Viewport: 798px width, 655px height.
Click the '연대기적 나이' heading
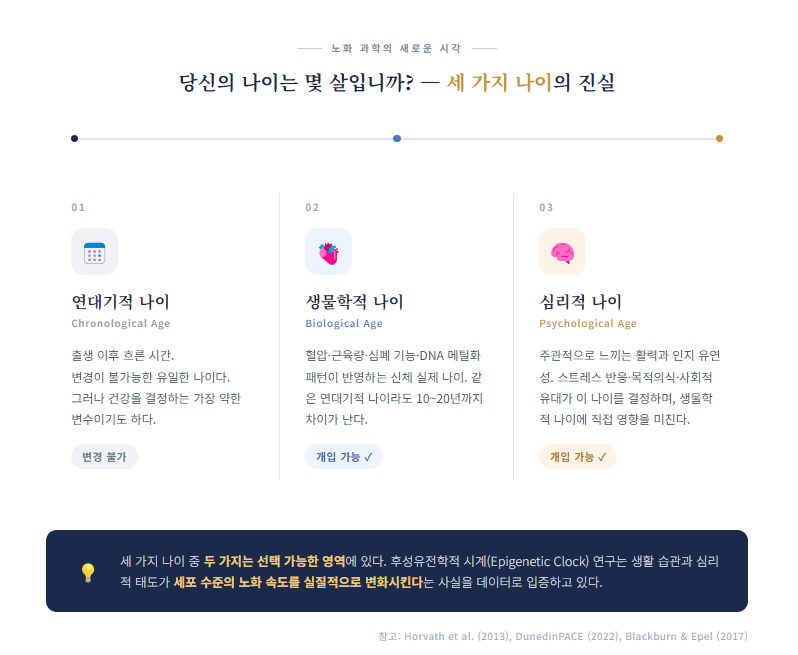[x=120, y=302]
